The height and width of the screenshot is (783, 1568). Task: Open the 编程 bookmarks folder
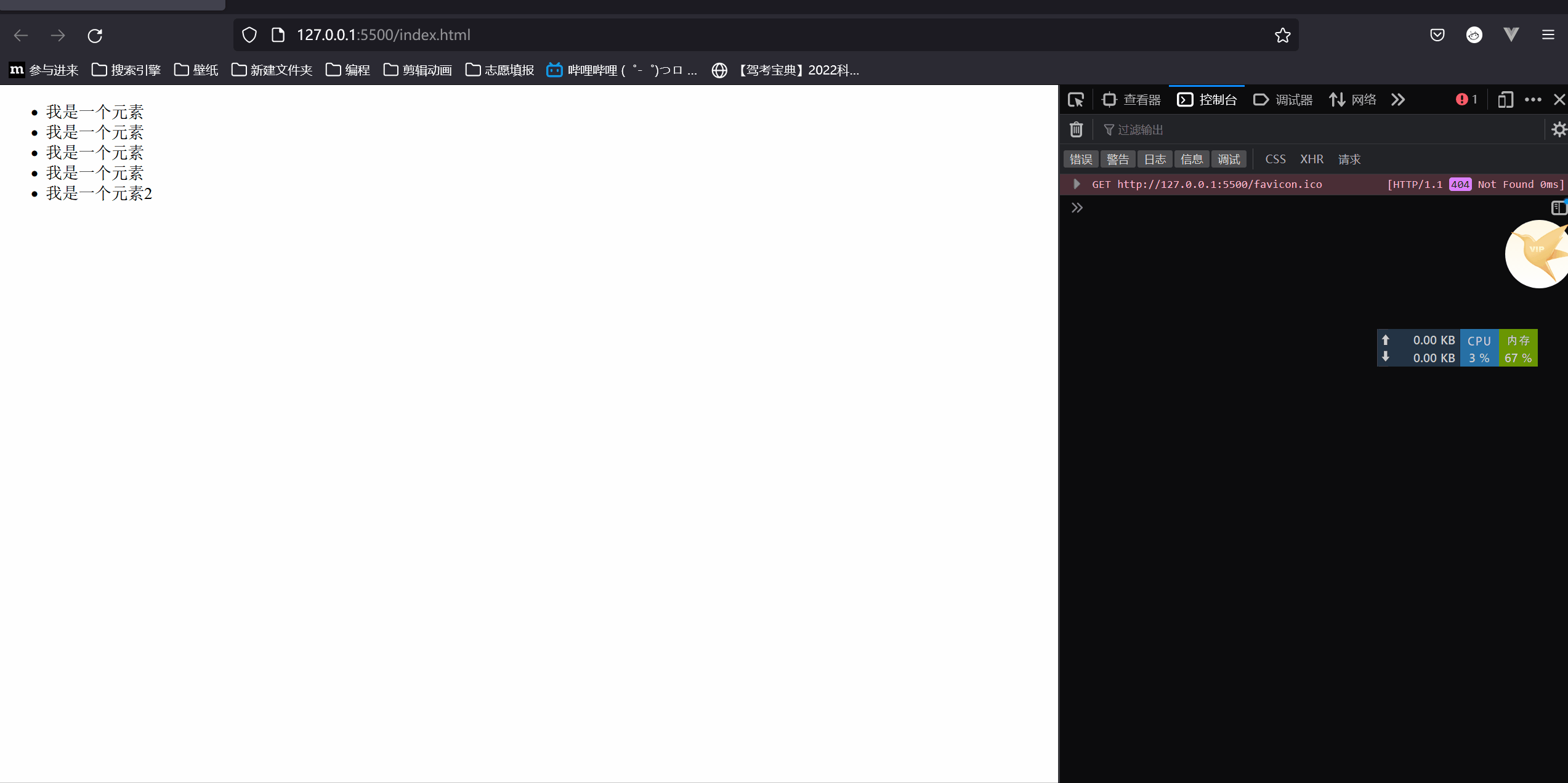click(x=348, y=70)
